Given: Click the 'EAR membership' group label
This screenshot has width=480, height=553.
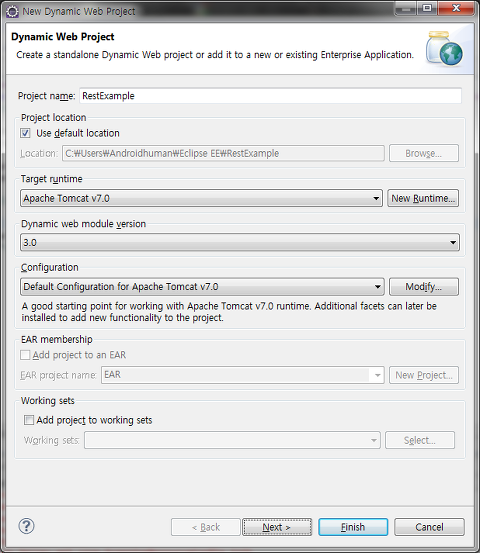Looking at the screenshot, I should pyautogui.click(x=56, y=339).
